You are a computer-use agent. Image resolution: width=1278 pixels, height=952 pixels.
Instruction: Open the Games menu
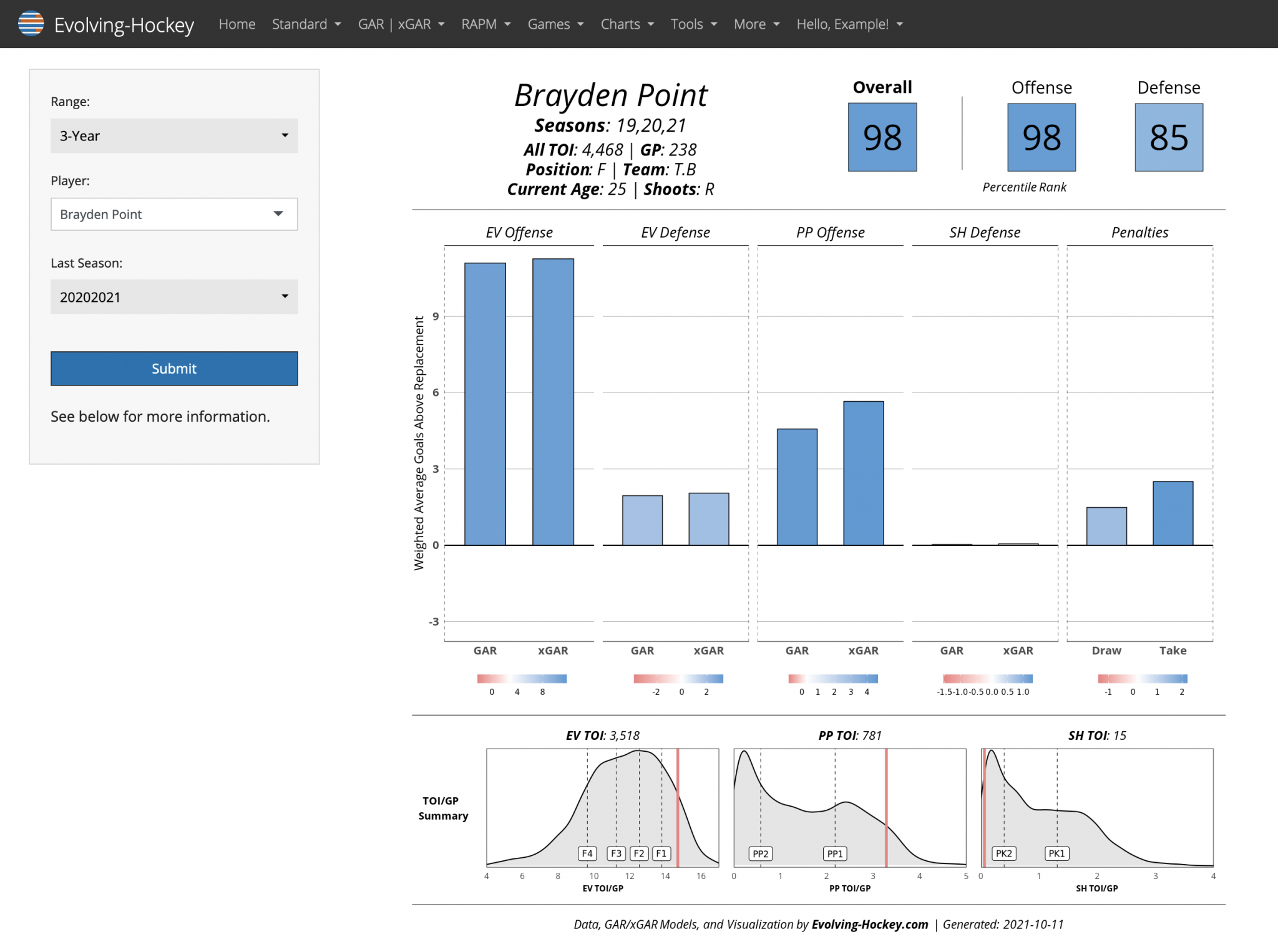pos(555,24)
